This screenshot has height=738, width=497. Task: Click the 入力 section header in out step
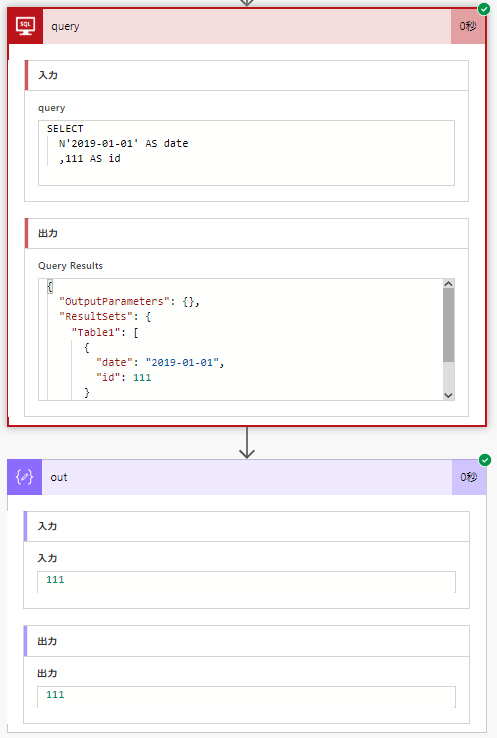(x=247, y=526)
